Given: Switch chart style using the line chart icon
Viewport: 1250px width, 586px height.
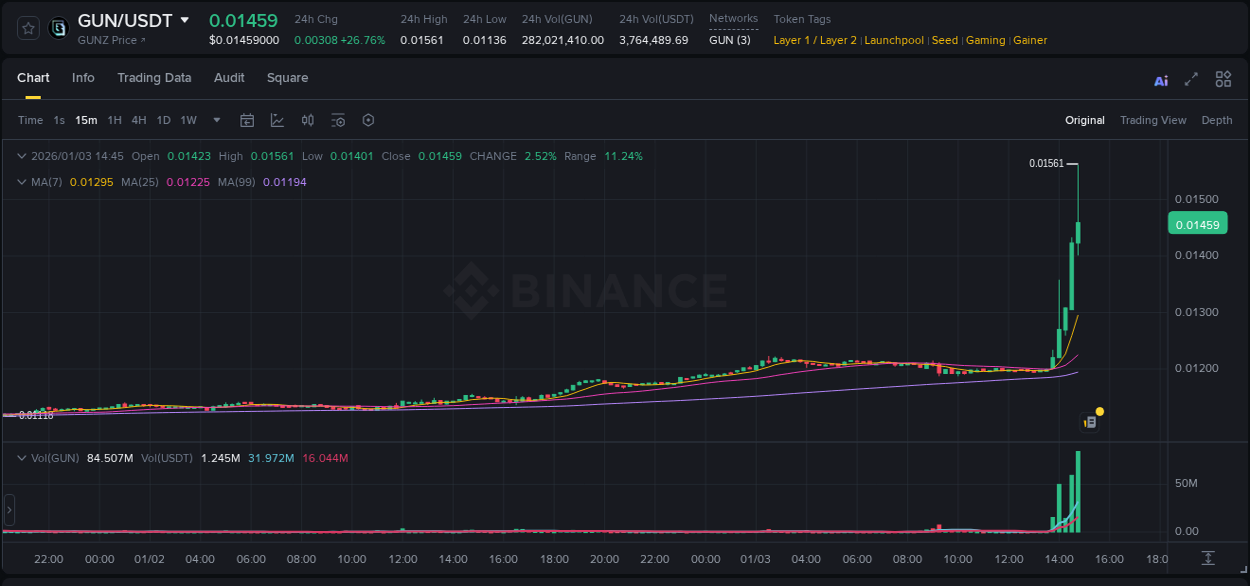Looking at the screenshot, I should point(277,120).
